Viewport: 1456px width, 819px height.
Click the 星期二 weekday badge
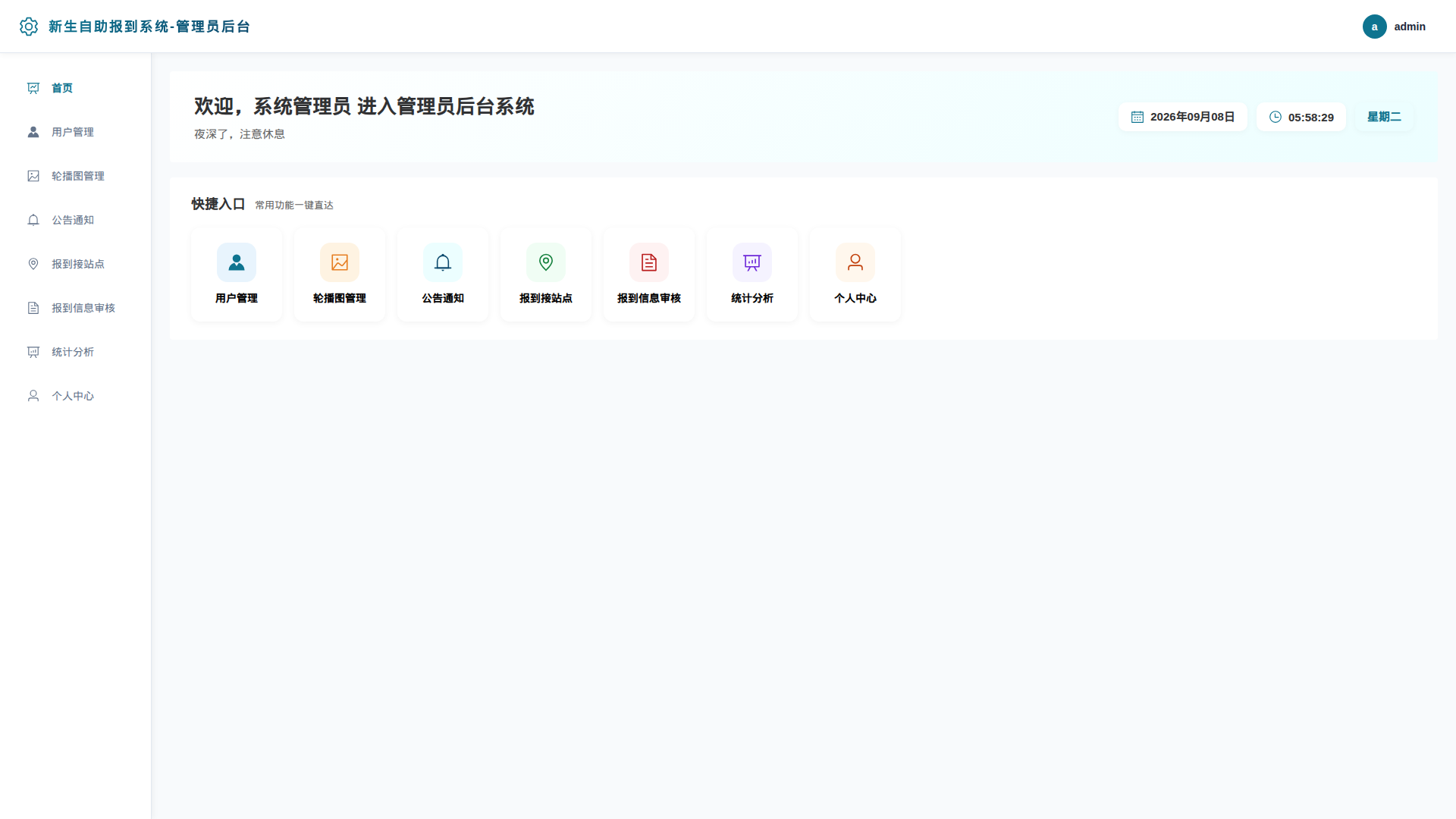tap(1384, 117)
